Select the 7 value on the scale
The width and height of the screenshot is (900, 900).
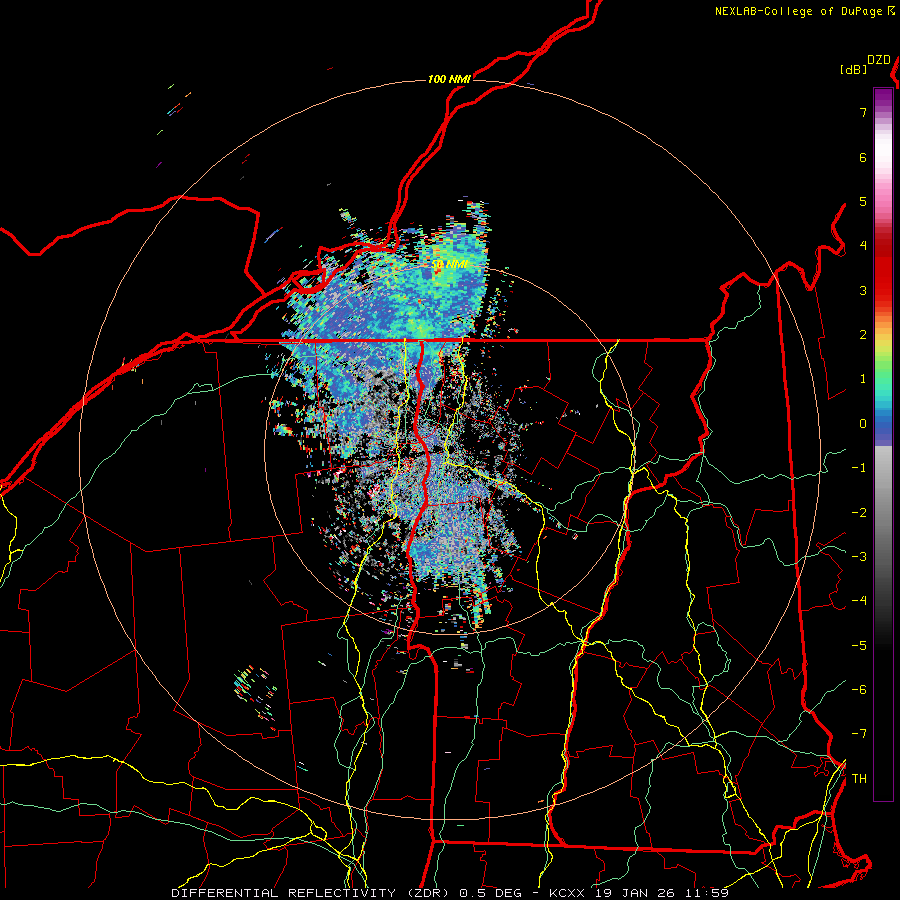pyautogui.click(x=863, y=112)
